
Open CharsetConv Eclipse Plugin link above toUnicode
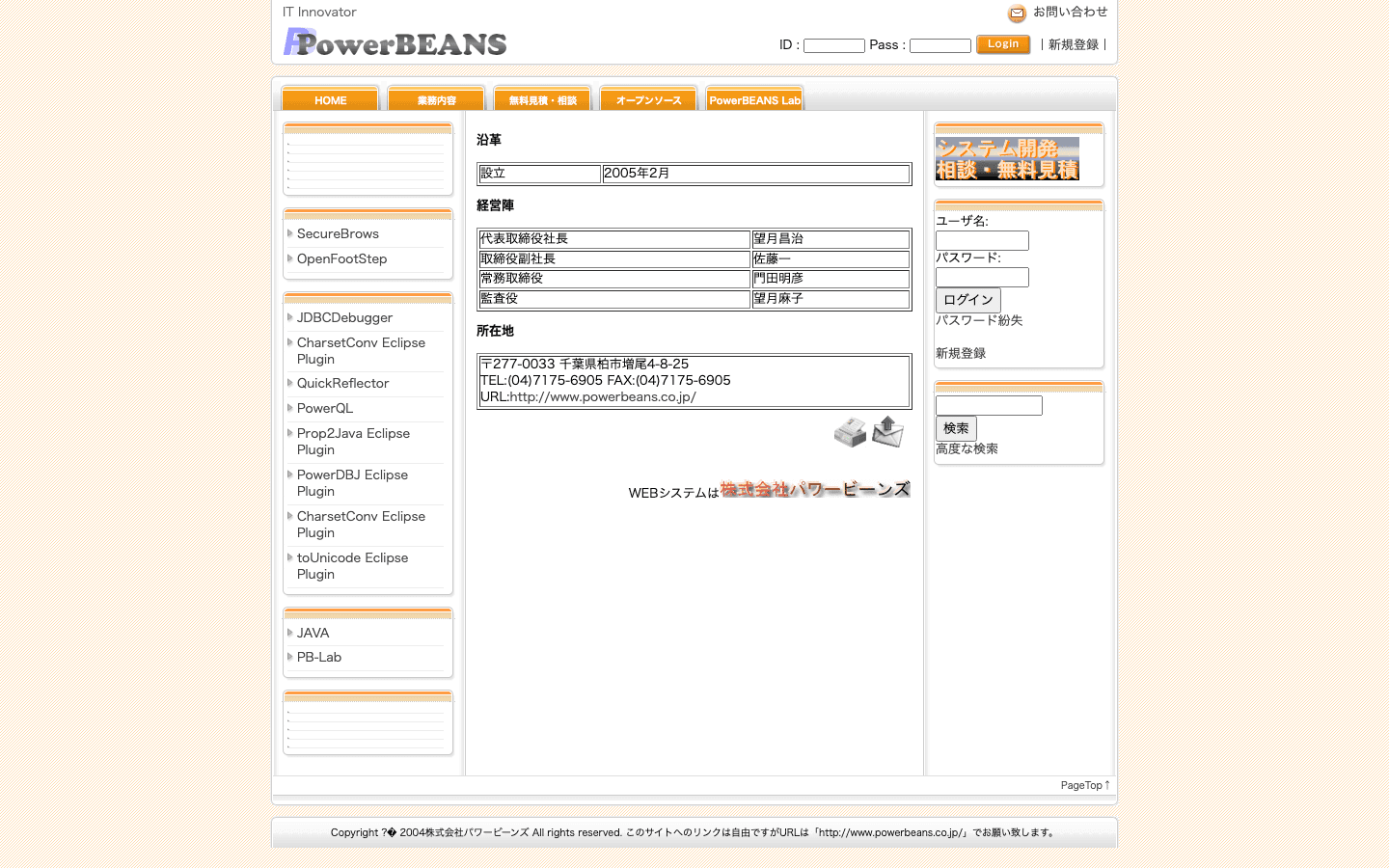[x=361, y=525]
